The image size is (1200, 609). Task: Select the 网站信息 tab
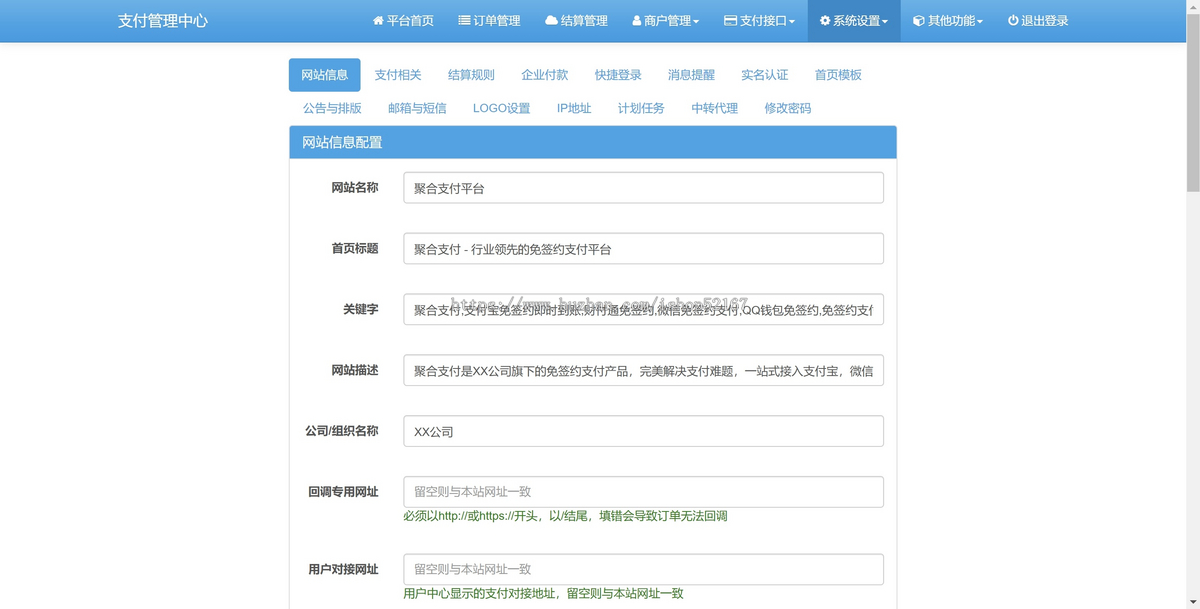tap(325, 75)
